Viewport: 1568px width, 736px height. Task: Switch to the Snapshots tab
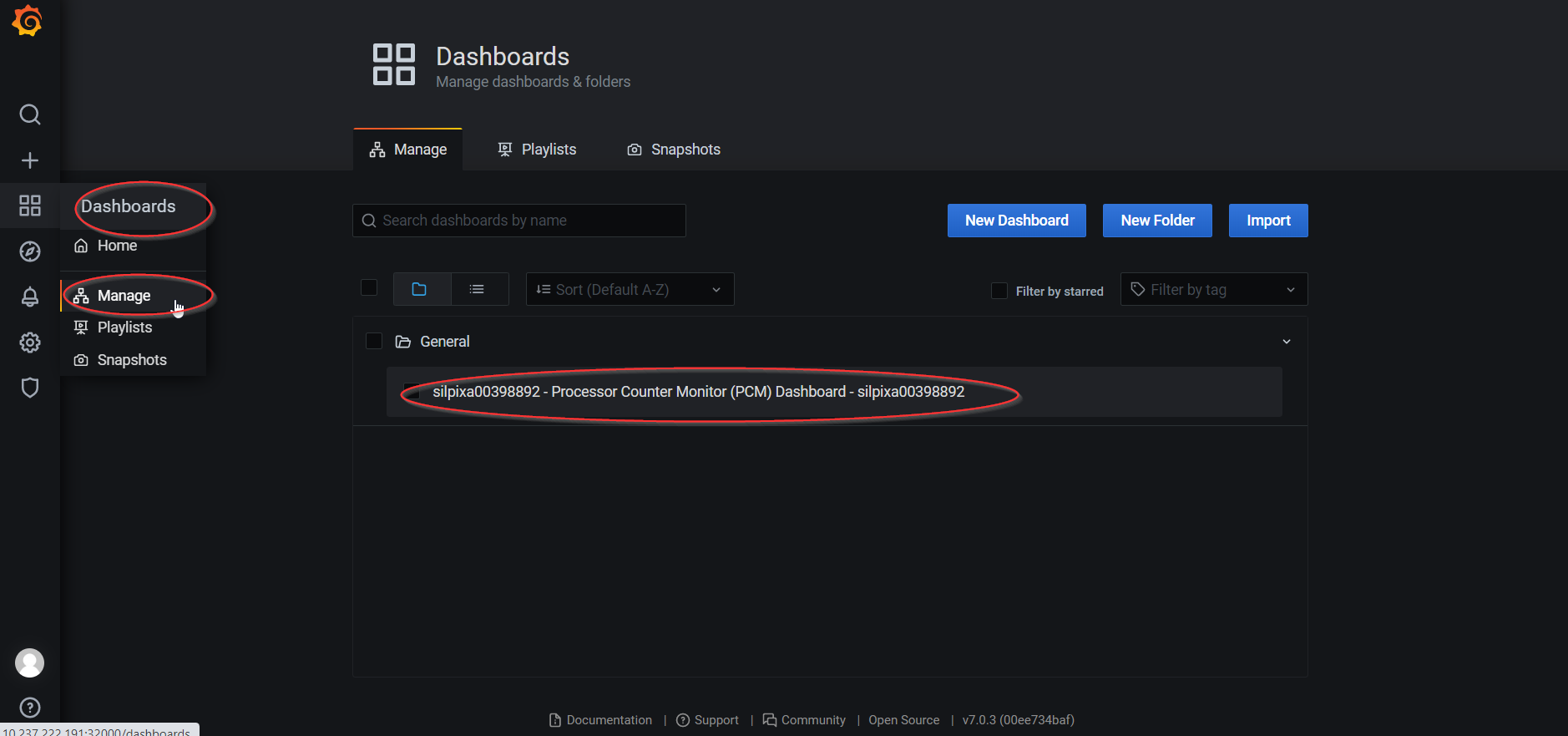(674, 150)
